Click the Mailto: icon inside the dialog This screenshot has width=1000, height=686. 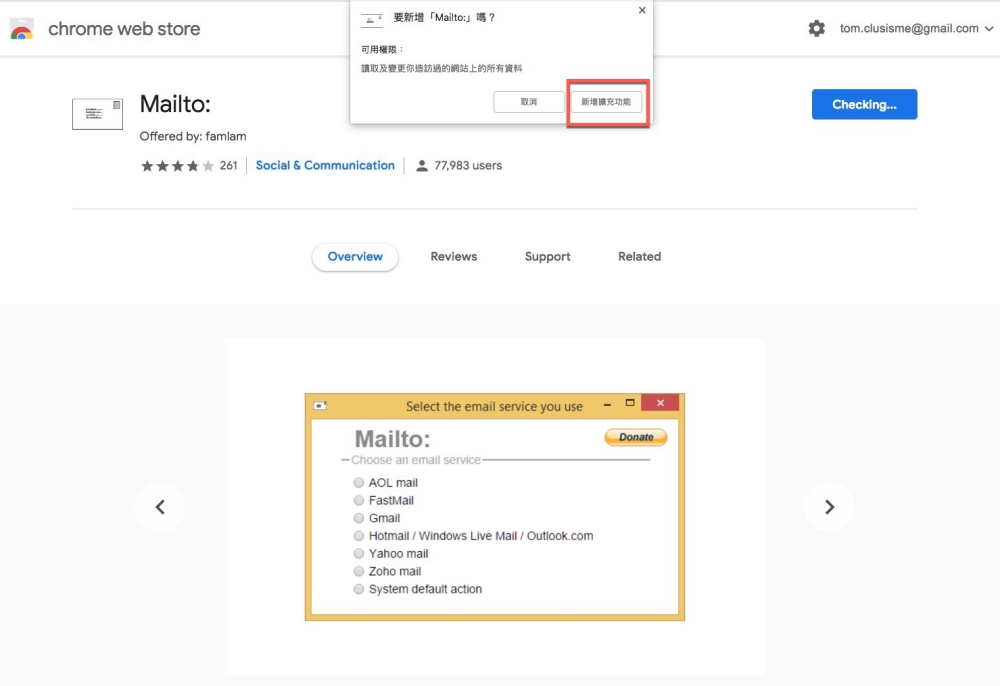click(371, 20)
